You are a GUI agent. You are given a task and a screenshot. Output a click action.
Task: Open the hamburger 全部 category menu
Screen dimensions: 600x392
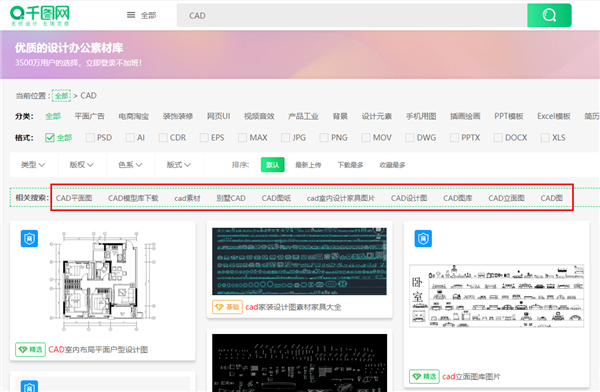(141, 15)
